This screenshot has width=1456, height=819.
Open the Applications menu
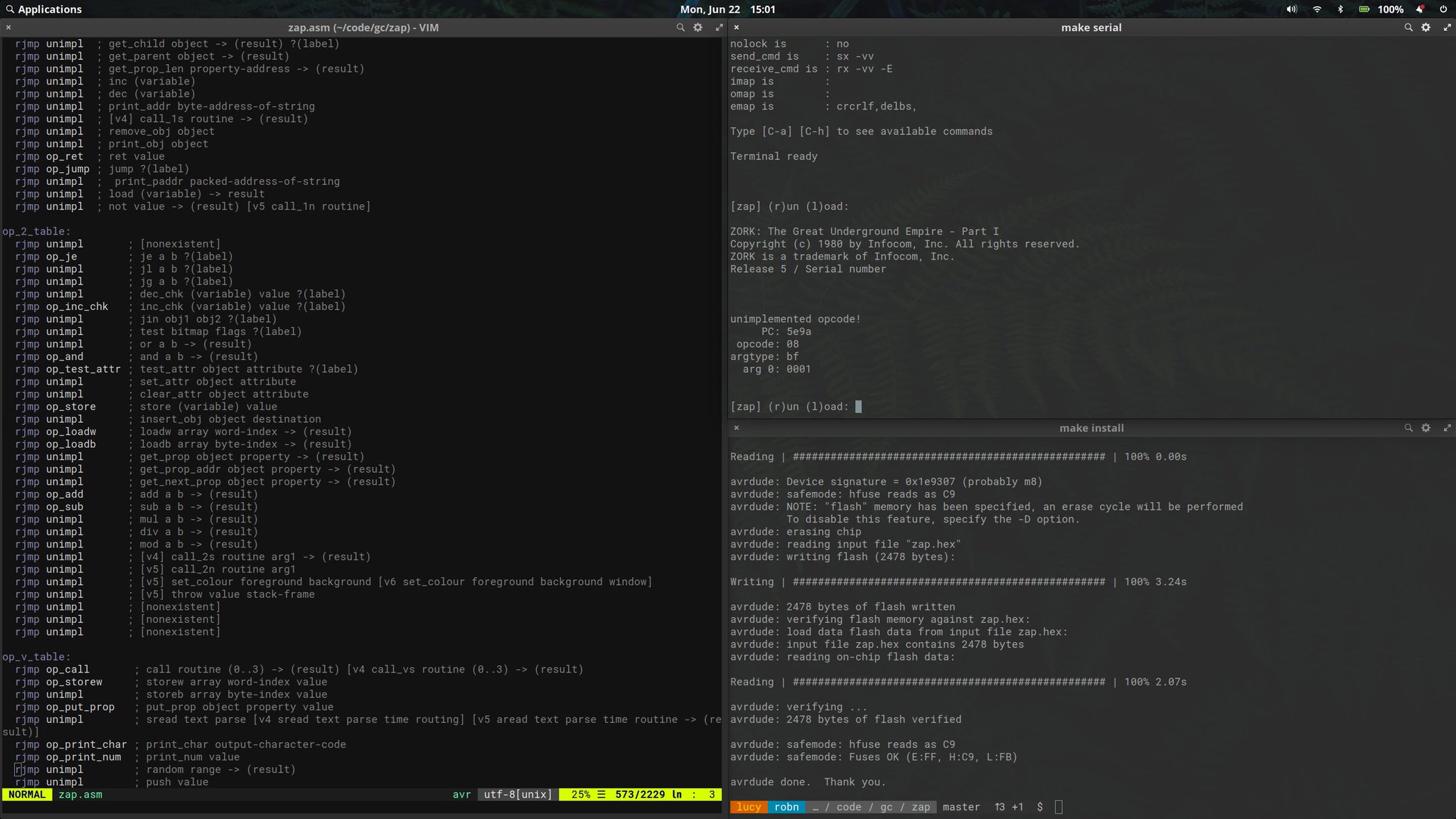pyautogui.click(x=43, y=9)
